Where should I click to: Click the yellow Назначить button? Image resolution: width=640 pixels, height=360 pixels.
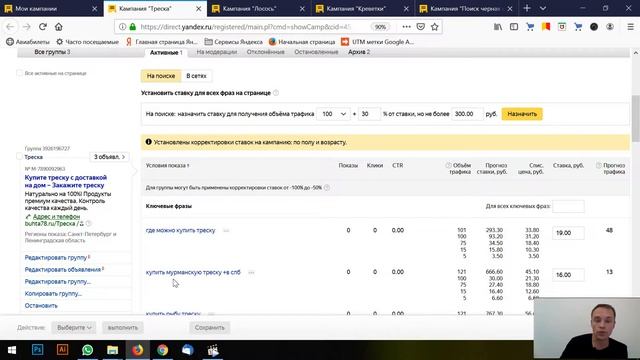pyautogui.click(x=522, y=114)
